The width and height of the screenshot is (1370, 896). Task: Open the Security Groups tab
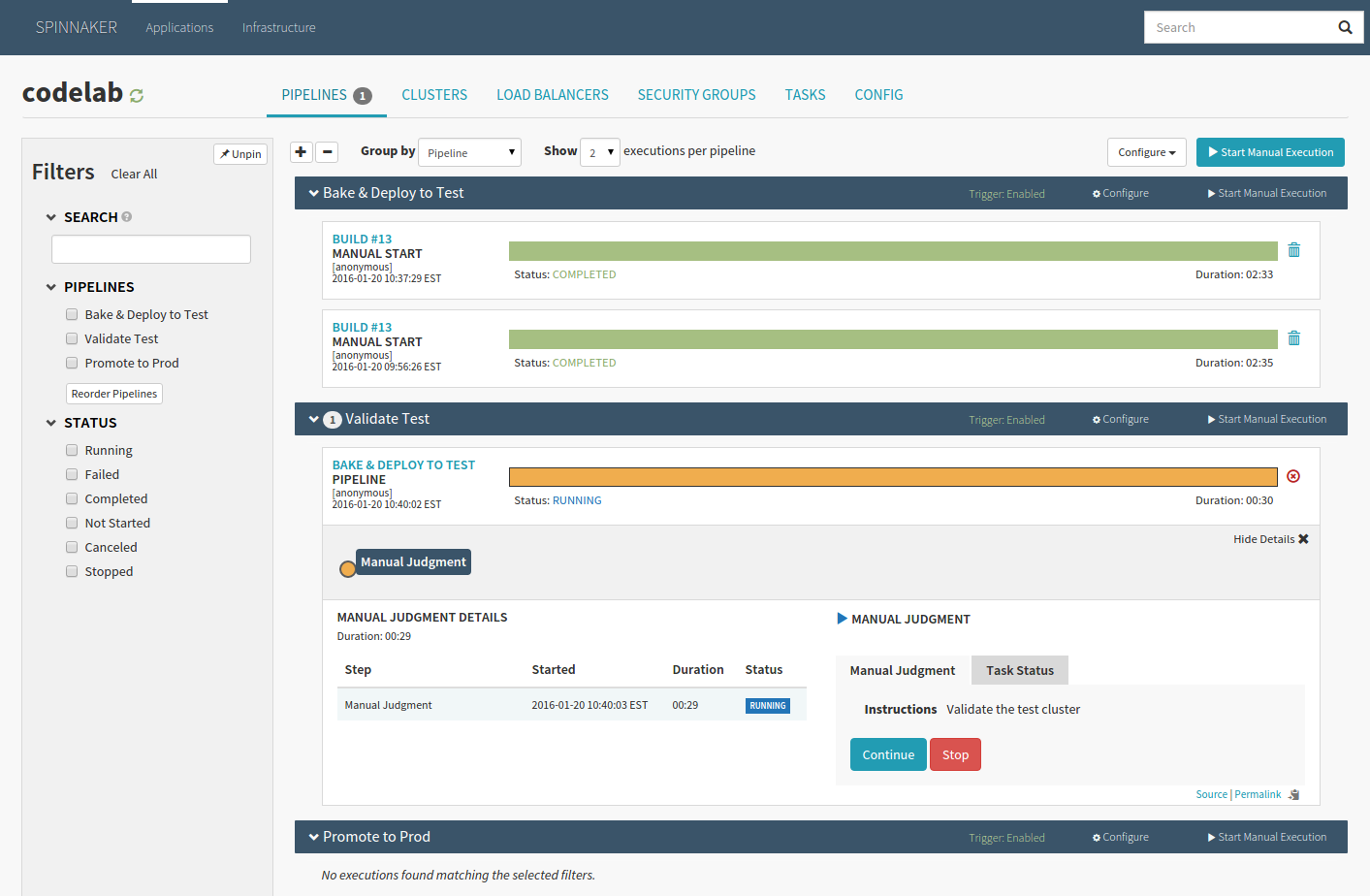696,95
